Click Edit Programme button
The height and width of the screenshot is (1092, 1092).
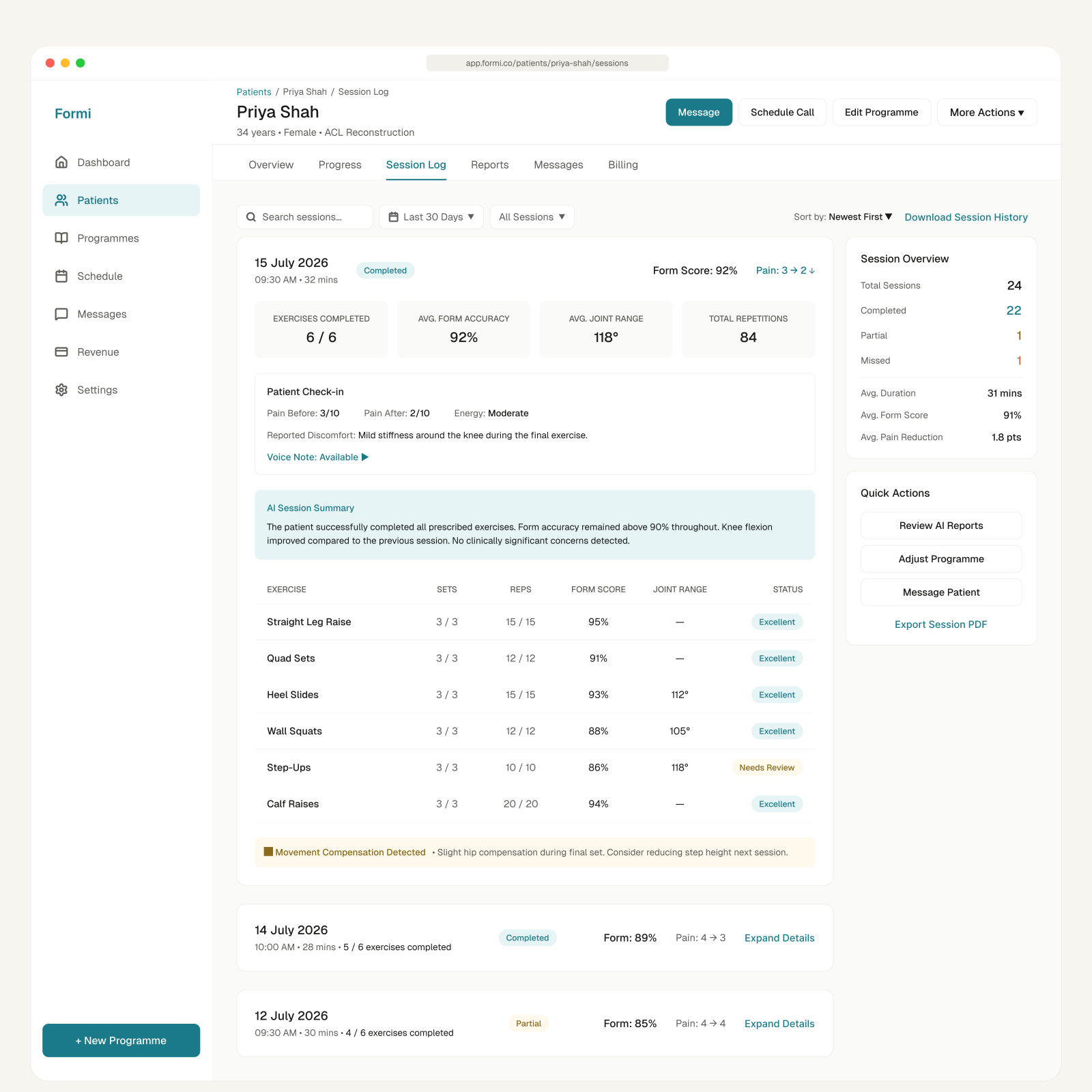(x=881, y=113)
